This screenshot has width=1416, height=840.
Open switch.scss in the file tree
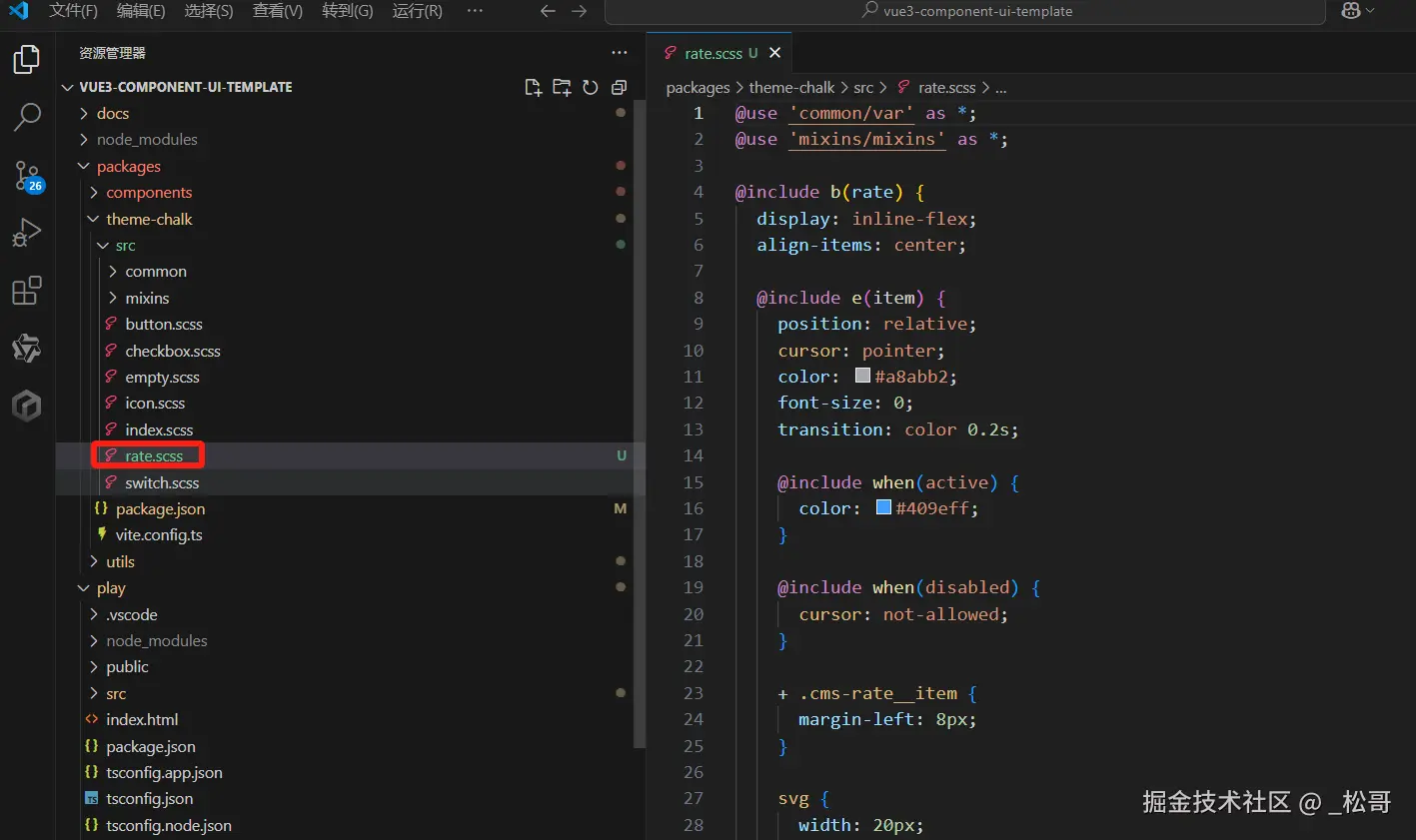[162, 483]
